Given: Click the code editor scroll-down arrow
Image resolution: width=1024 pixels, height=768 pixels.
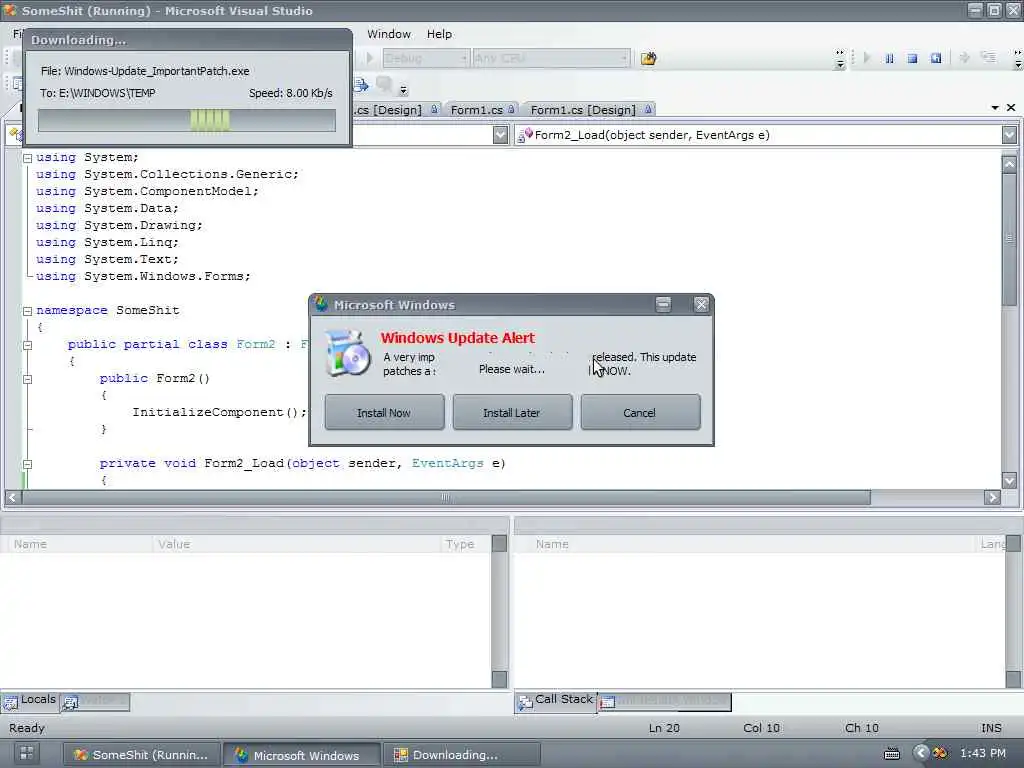Looking at the screenshot, I should [x=1009, y=480].
